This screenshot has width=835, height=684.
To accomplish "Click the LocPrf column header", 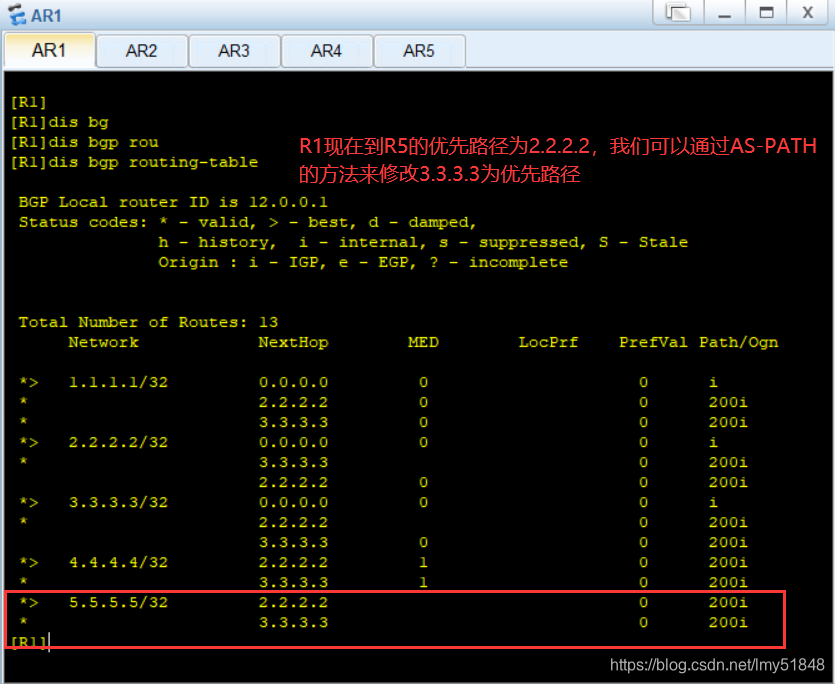I will pyautogui.click(x=549, y=342).
